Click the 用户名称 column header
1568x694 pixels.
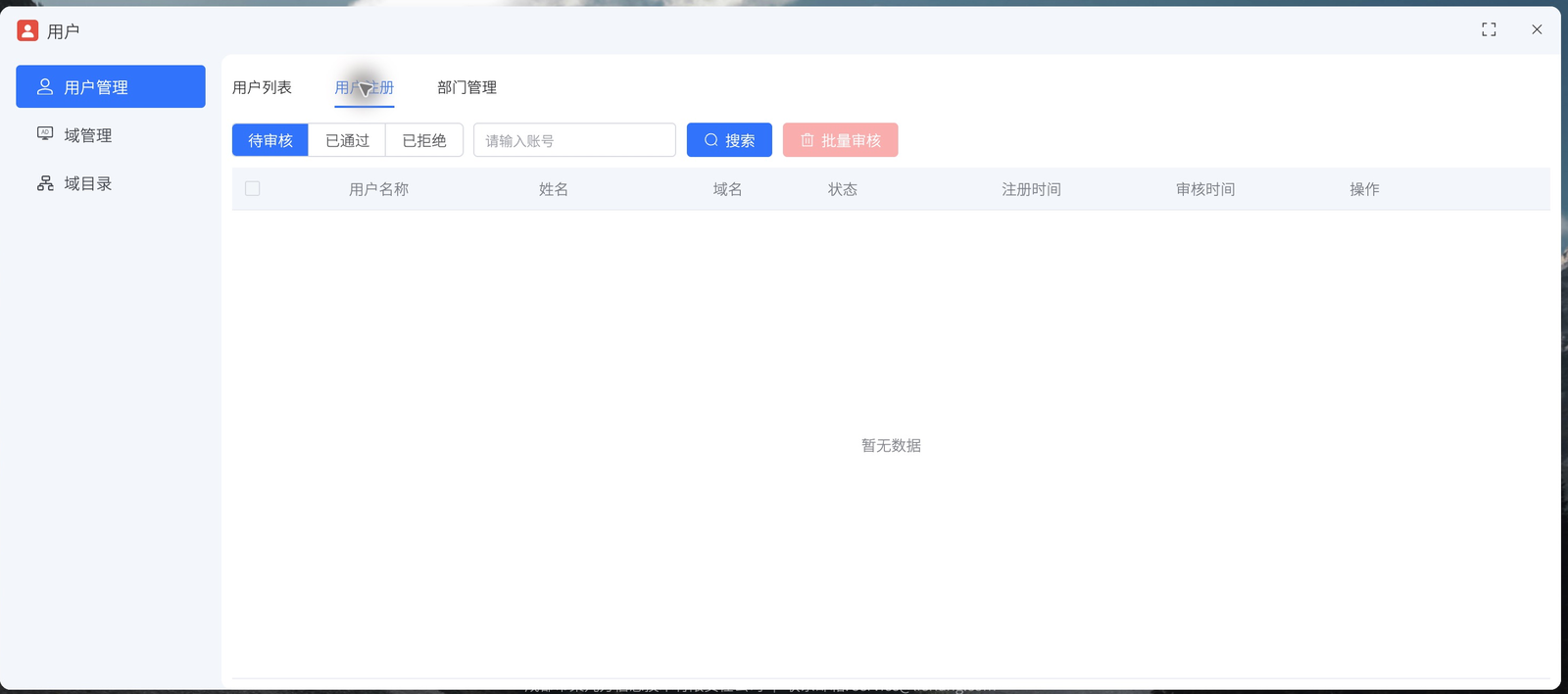click(379, 189)
